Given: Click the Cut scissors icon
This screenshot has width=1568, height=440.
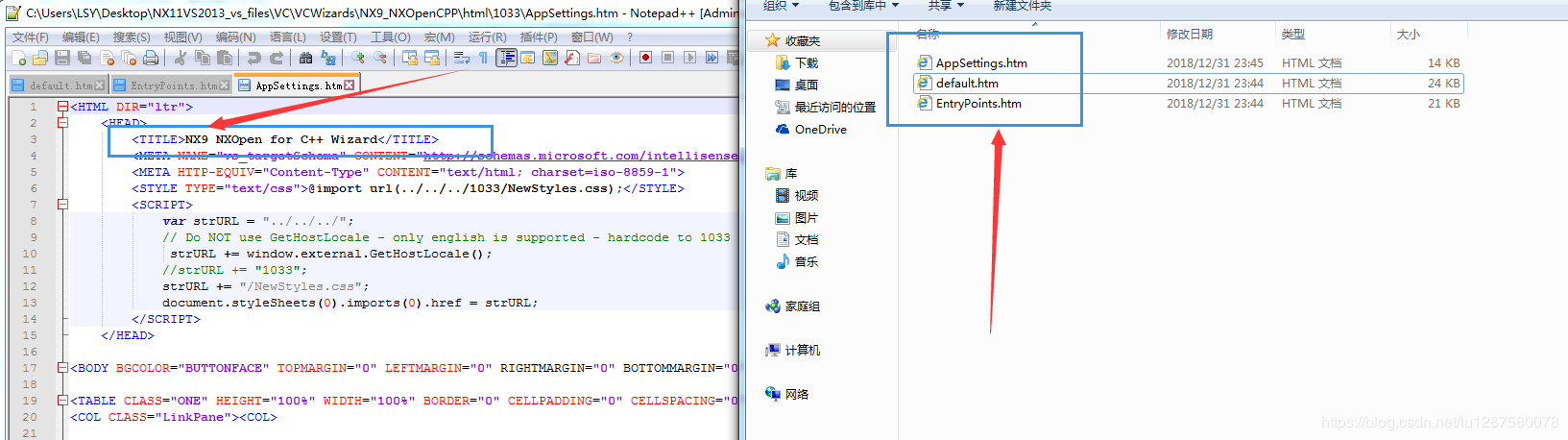Looking at the screenshot, I should click(180, 58).
